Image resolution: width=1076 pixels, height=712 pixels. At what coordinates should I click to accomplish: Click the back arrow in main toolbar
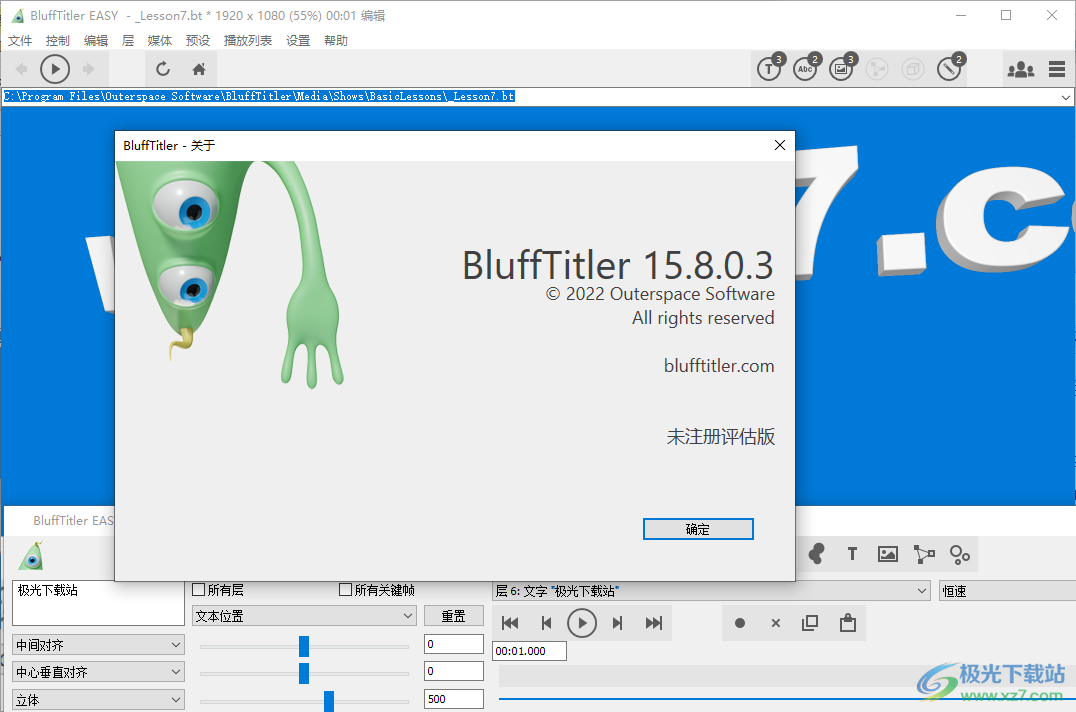coord(21,69)
